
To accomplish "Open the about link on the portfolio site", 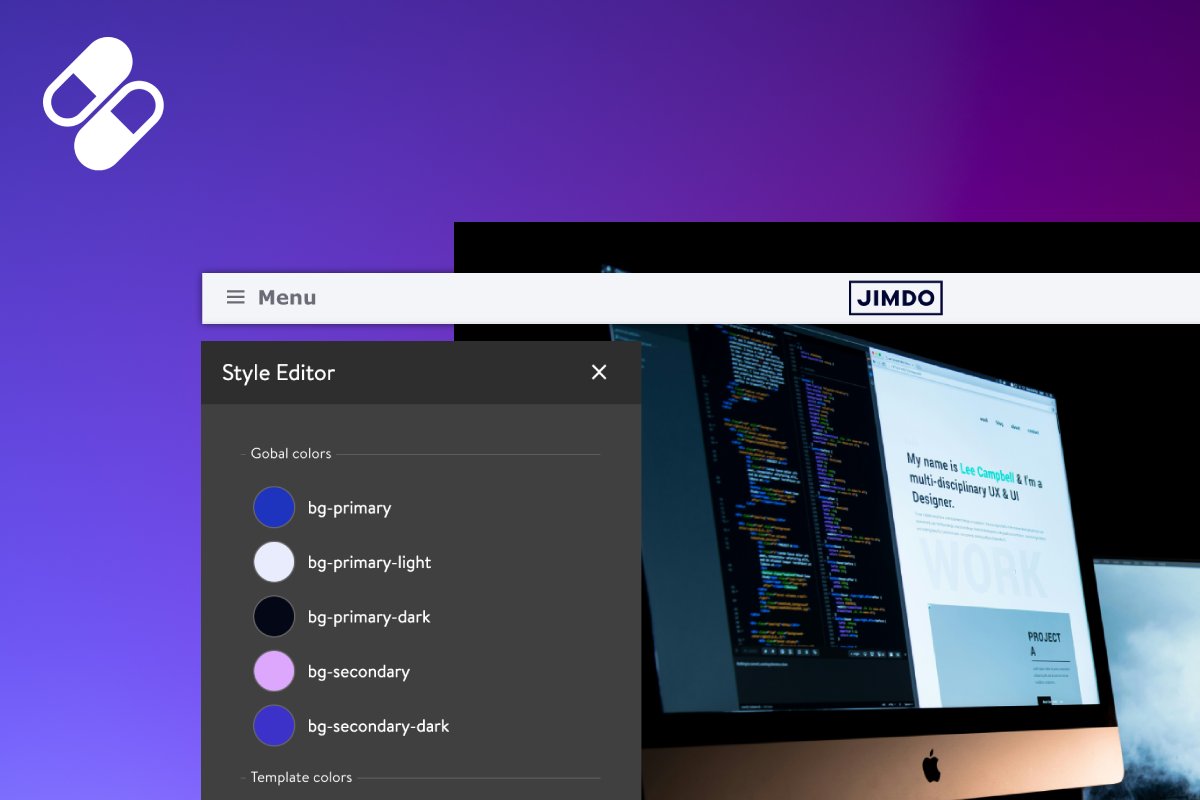I will coord(1015,428).
